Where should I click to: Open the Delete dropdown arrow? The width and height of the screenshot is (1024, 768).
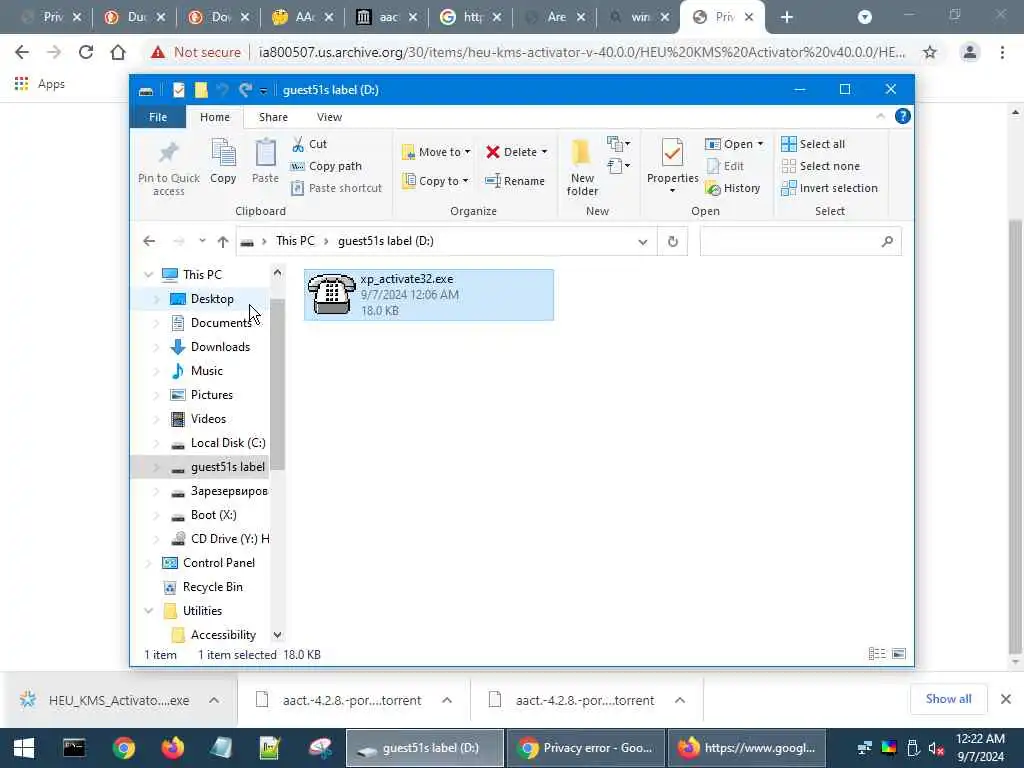click(x=544, y=152)
